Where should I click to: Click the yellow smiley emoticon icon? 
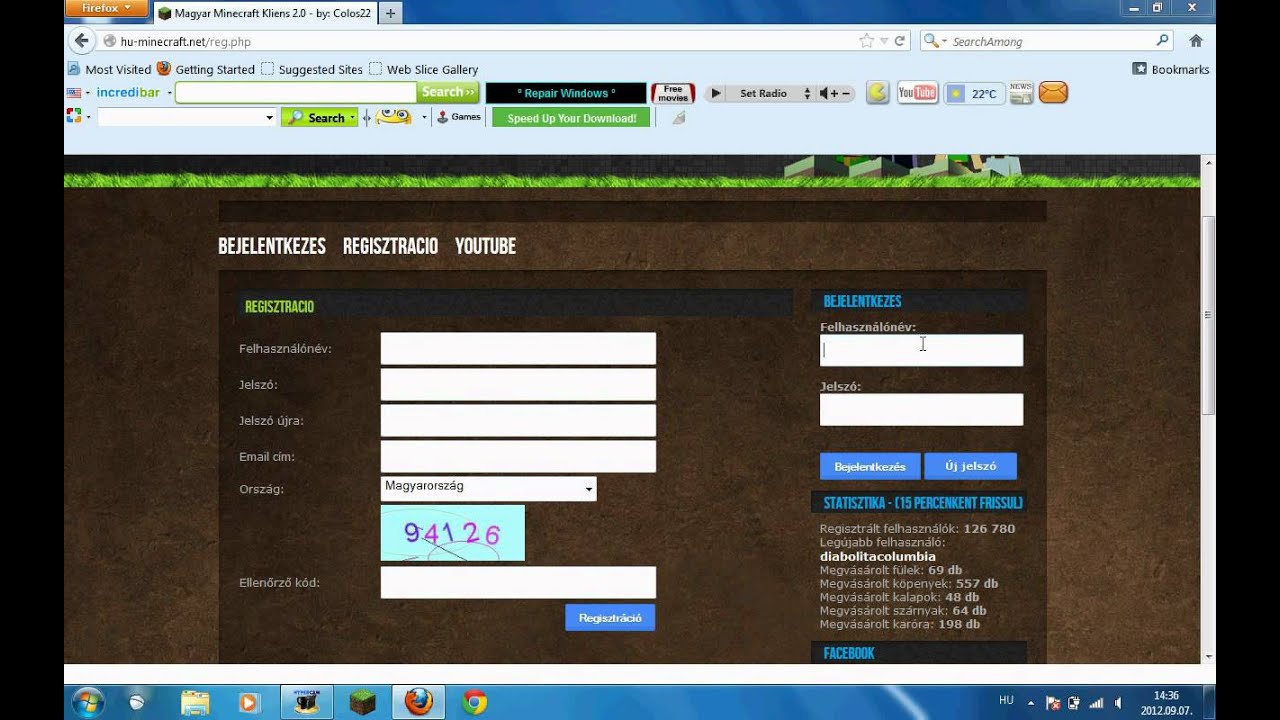(x=394, y=117)
